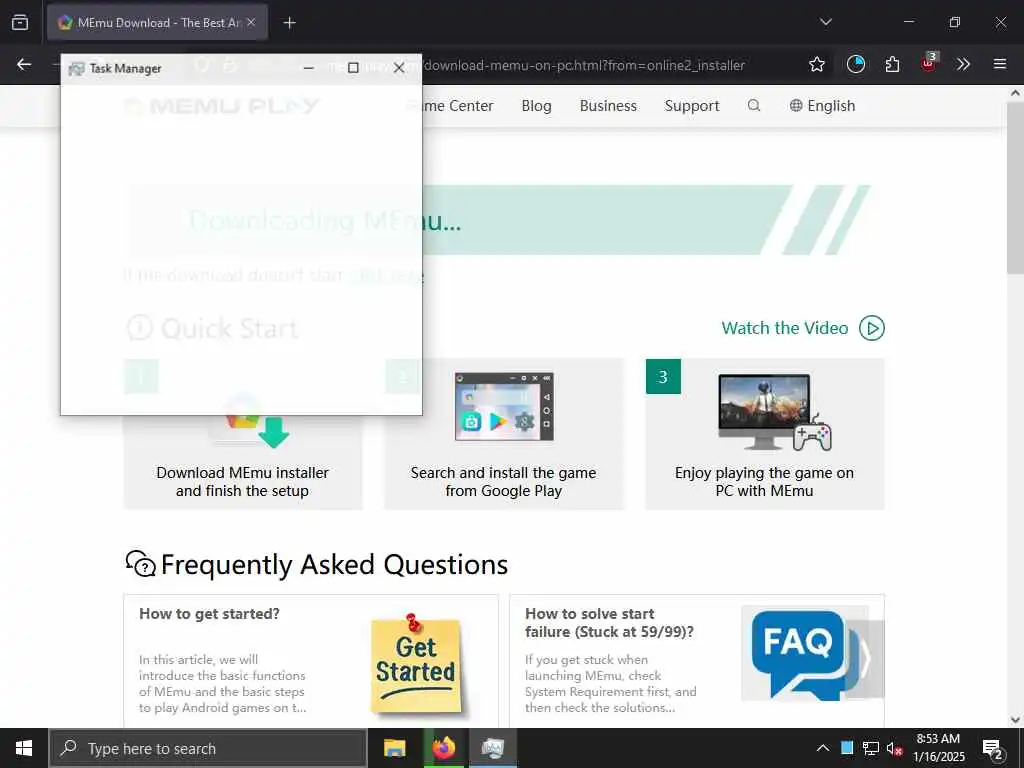Open the notifications action center
Viewport: 1024px width, 768px height.
[993, 748]
